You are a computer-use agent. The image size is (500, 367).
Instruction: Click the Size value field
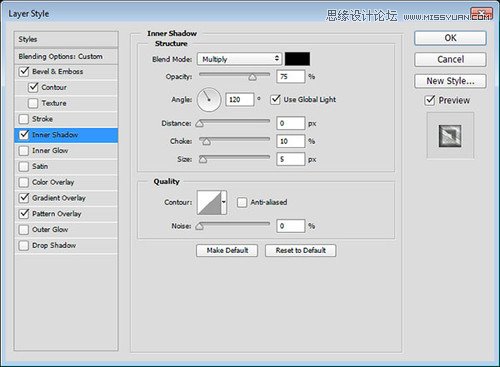click(x=291, y=159)
